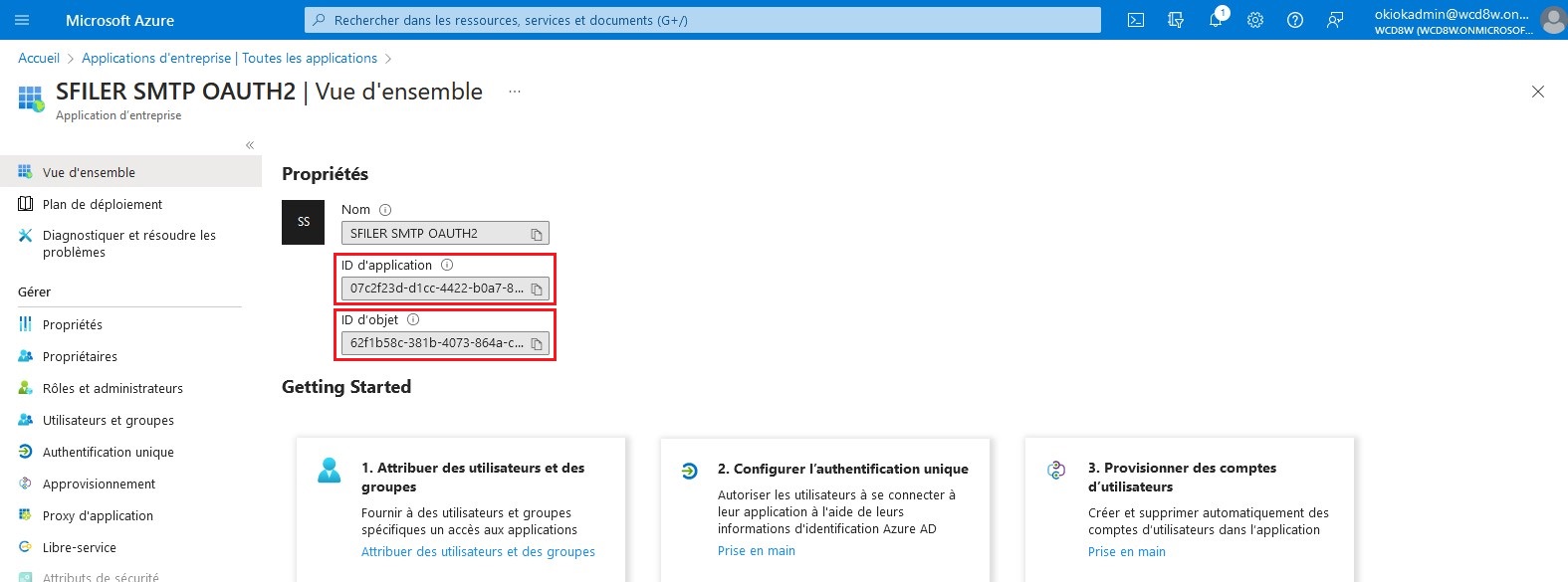Open the Directories and subscriptions filter icon

[x=1176, y=20]
